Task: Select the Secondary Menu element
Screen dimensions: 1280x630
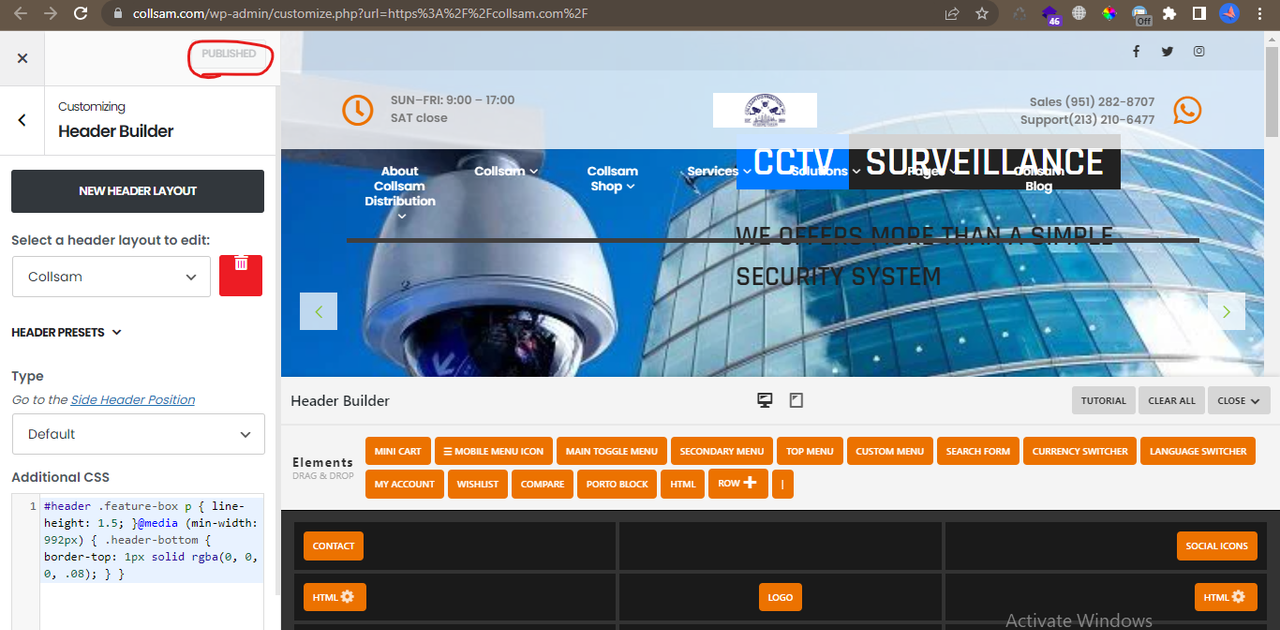Action: point(722,451)
